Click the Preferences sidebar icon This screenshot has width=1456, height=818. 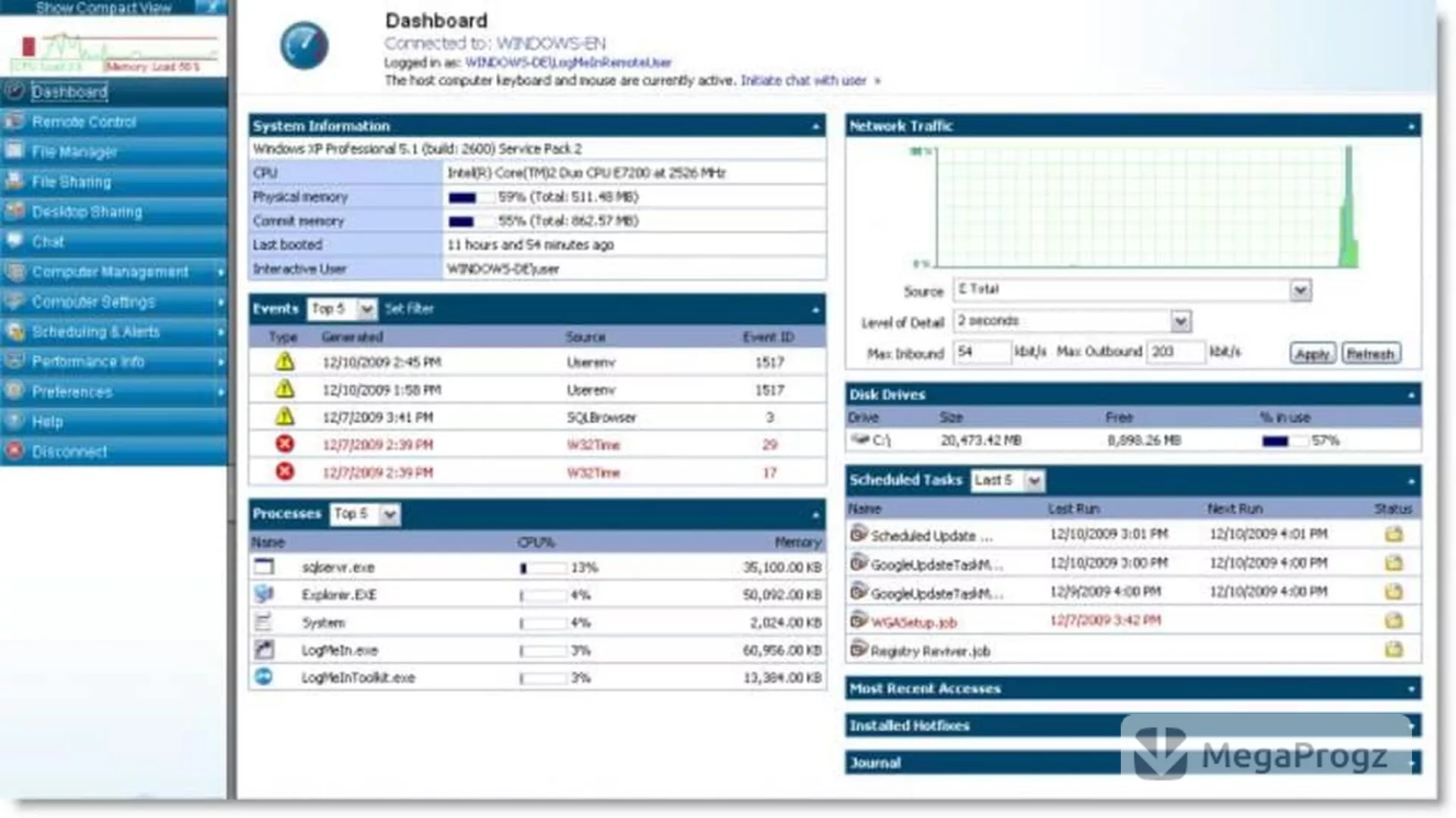tap(14, 391)
